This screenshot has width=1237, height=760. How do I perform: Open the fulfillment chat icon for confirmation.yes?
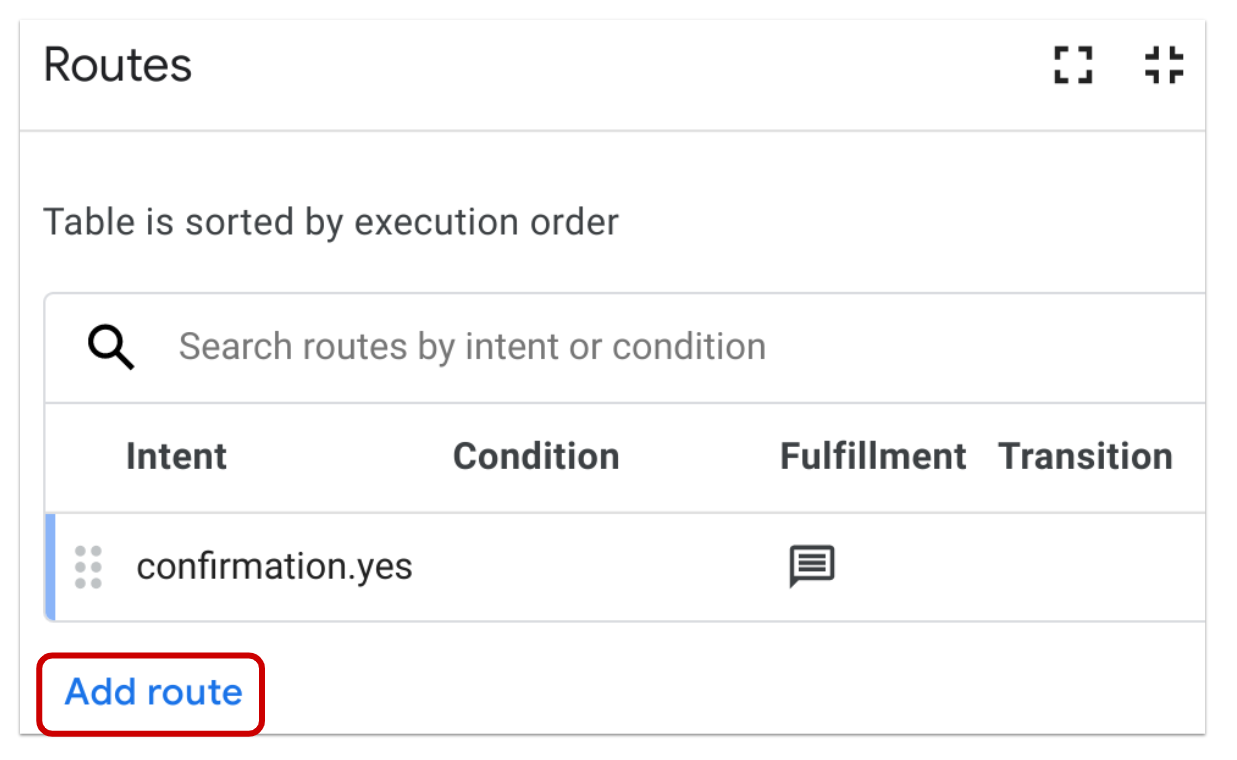(x=810, y=566)
